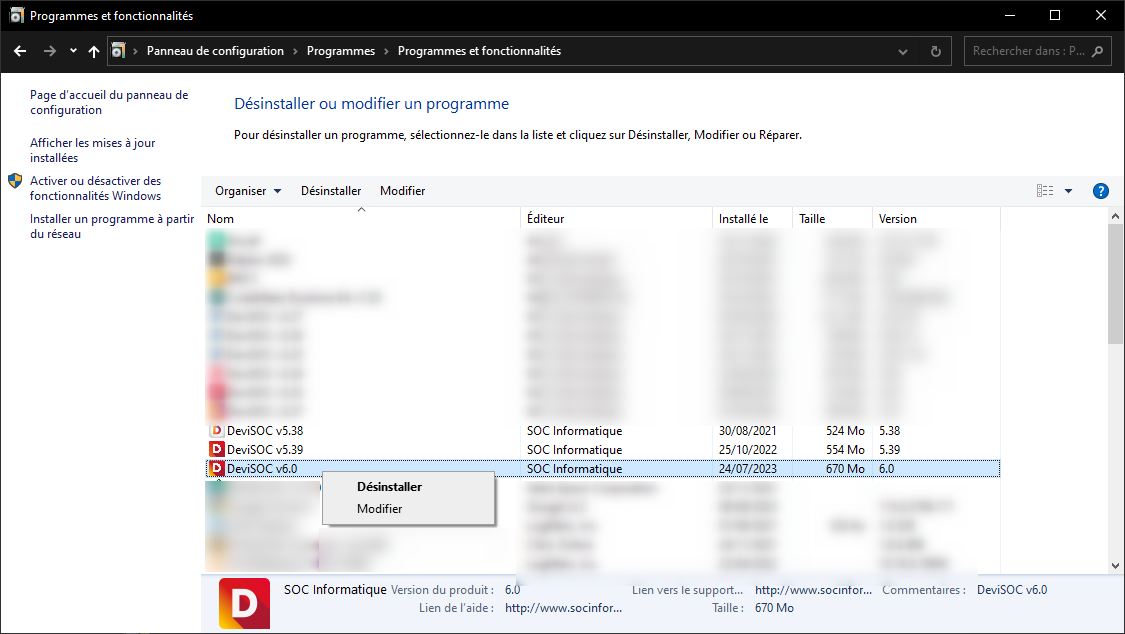Open the Organiser dropdown menu
Image resolution: width=1125 pixels, height=634 pixels.
click(x=248, y=191)
